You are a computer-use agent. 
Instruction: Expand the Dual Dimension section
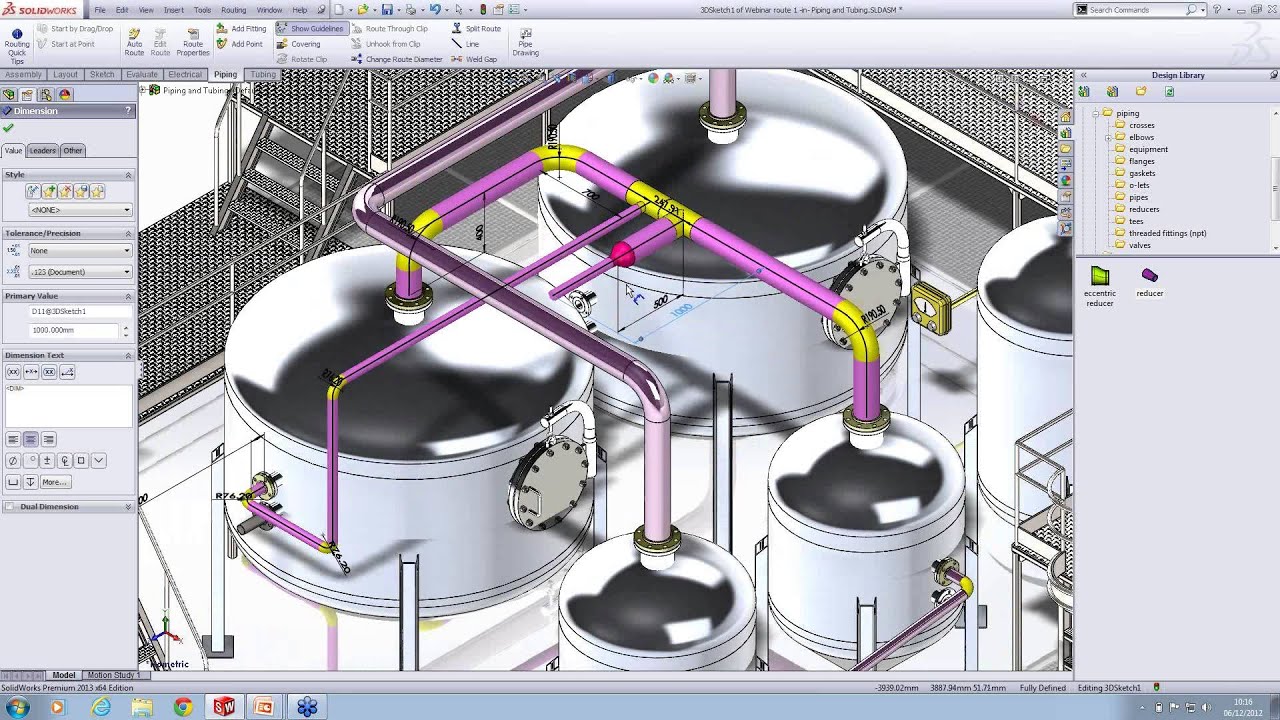click(128, 507)
